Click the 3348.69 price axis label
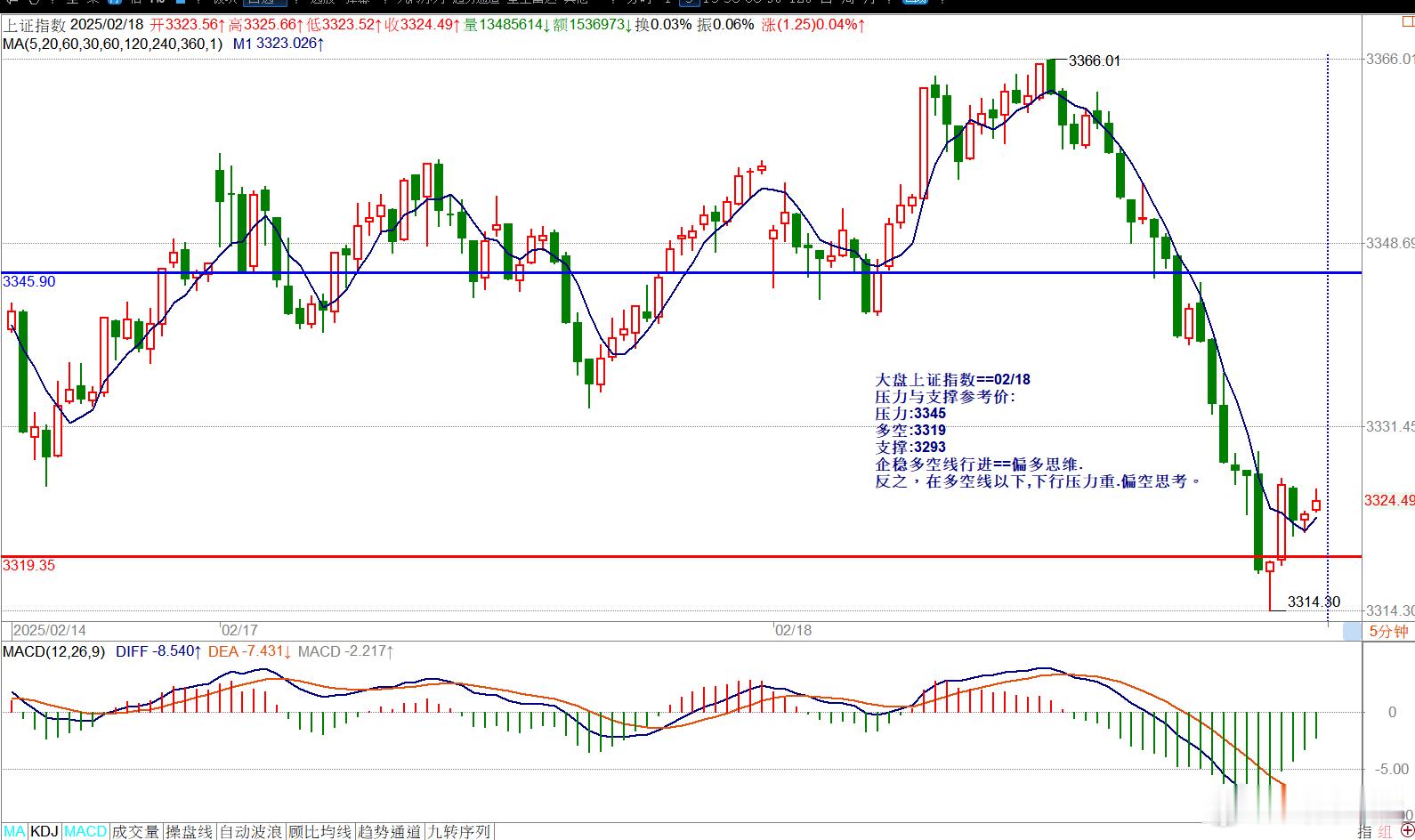The height and width of the screenshot is (840, 1415). 1390,243
